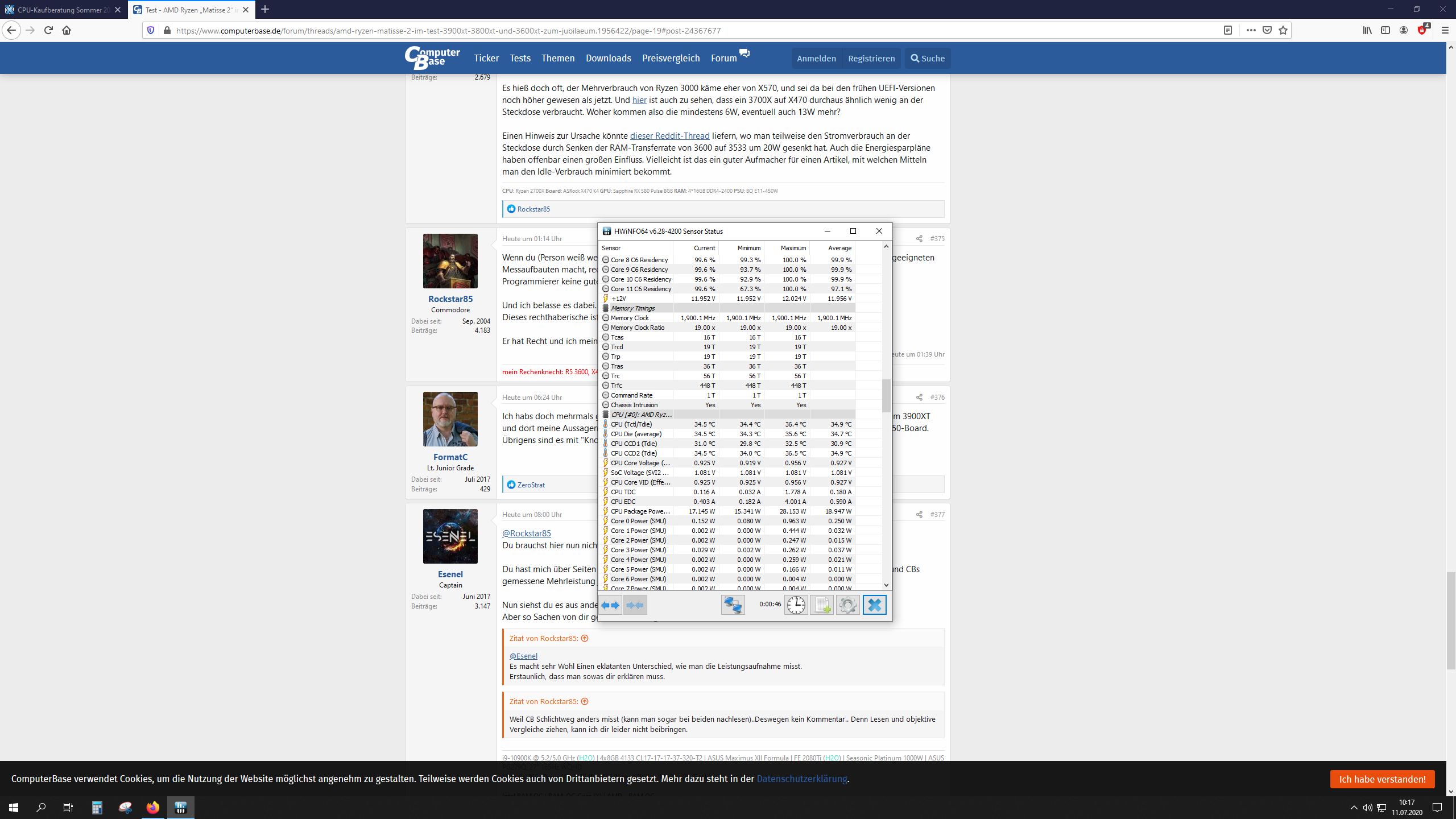This screenshot has width=1456, height=819.
Task: Start logging with the sheet-plus icon
Action: pyautogui.click(x=822, y=605)
